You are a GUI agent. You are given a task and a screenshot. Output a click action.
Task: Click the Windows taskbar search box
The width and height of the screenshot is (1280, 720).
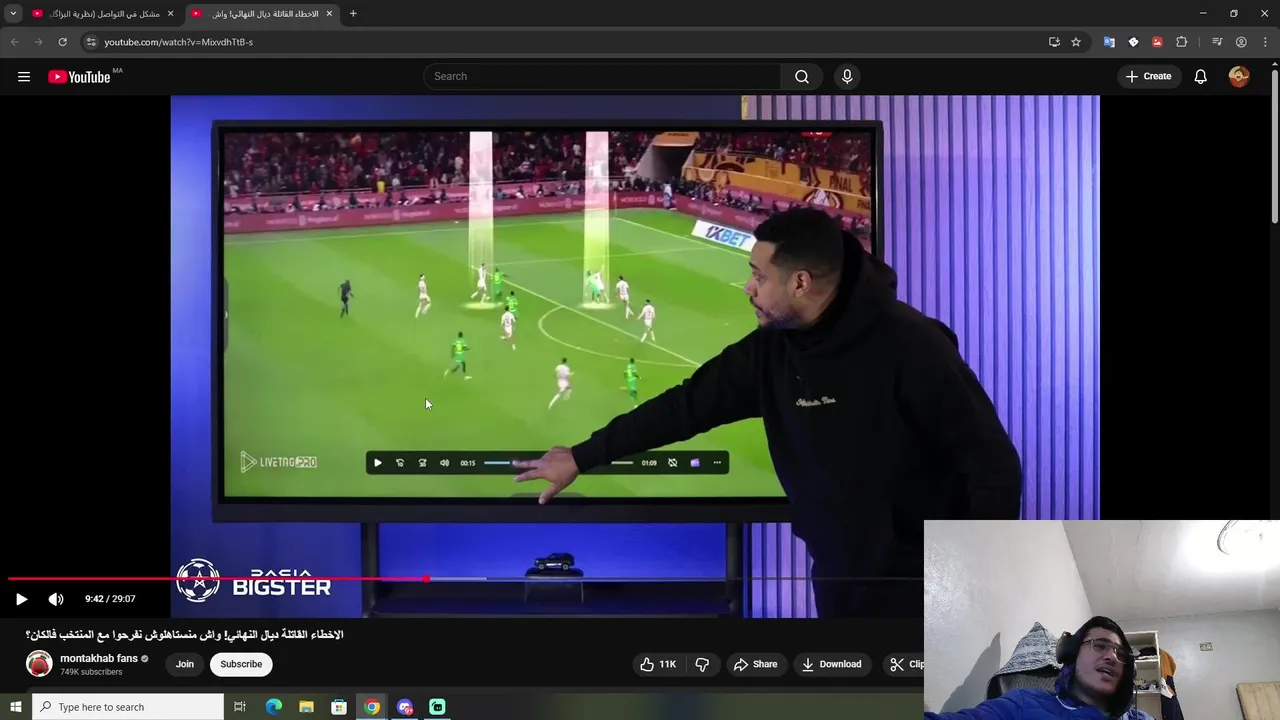[x=127, y=707]
